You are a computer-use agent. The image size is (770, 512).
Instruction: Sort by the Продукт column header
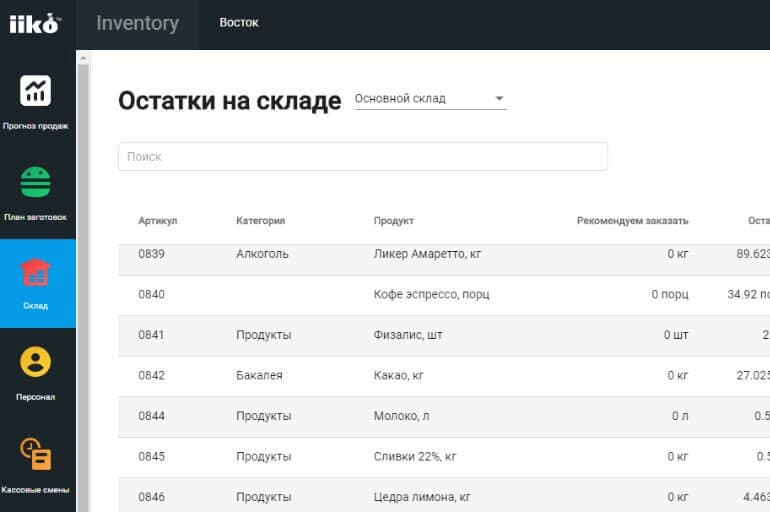pos(394,221)
